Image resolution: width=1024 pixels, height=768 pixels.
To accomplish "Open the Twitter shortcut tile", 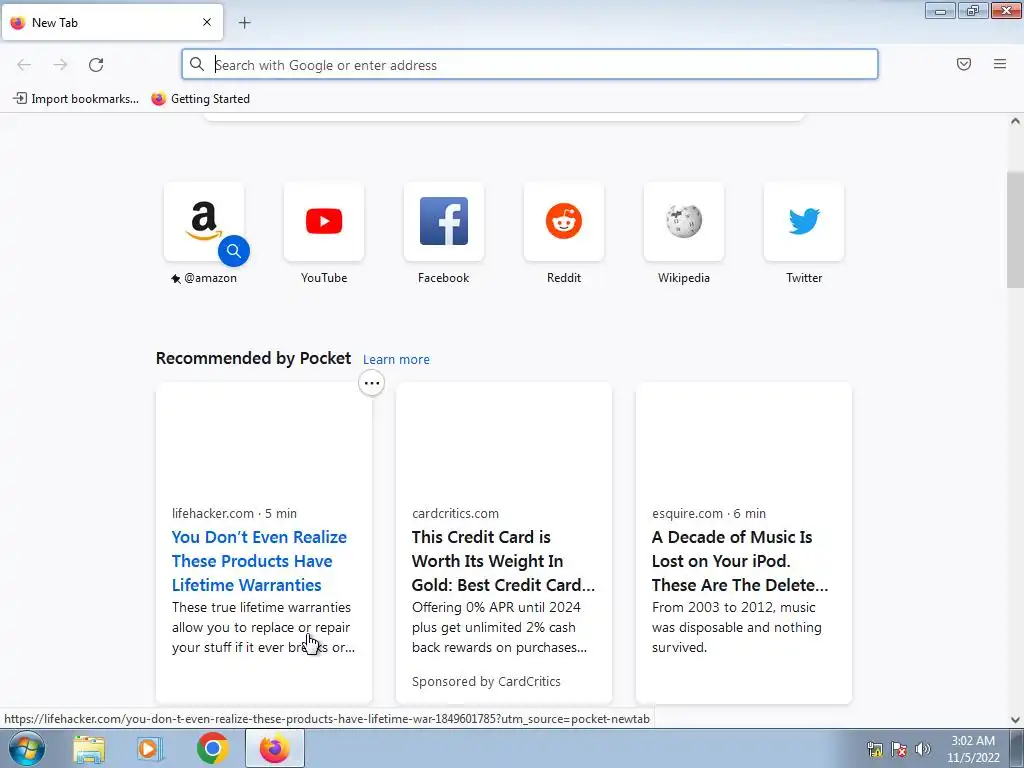I will click(x=804, y=222).
